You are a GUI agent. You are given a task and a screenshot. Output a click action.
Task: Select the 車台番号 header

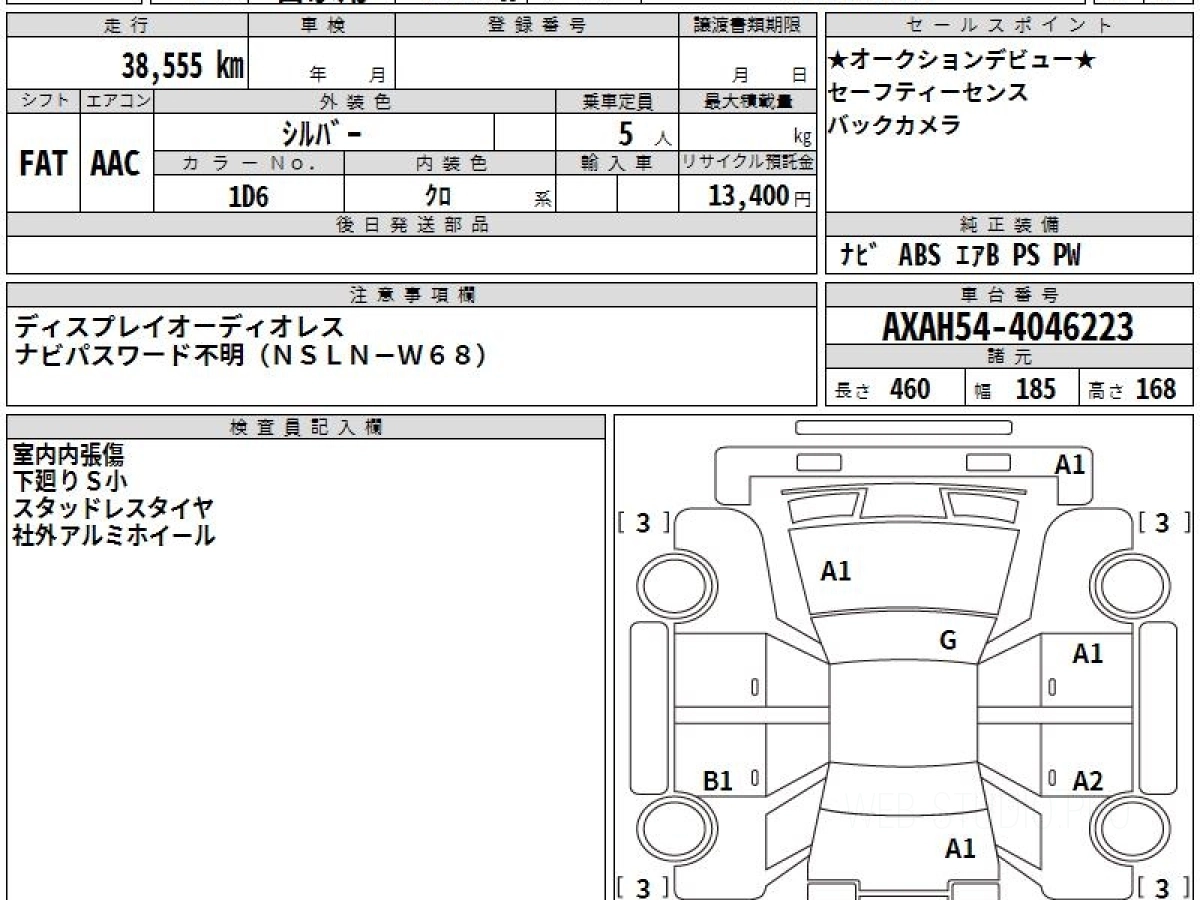(x=1010, y=295)
